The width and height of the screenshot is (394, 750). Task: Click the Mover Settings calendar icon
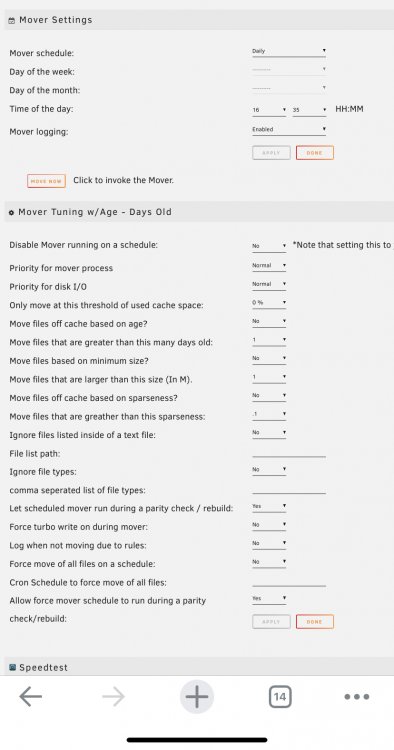click(x=12, y=21)
